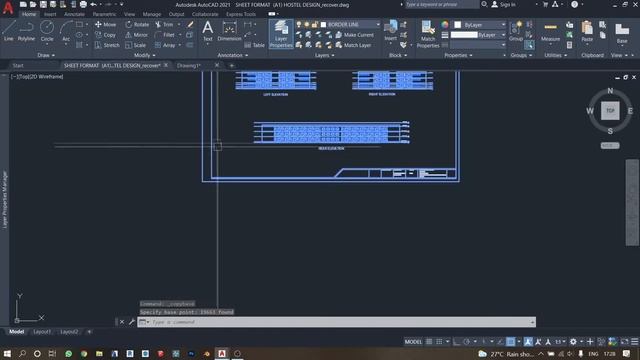The image size is (640, 360).
Task: Toggle MODEL space button
Action: click(413, 342)
